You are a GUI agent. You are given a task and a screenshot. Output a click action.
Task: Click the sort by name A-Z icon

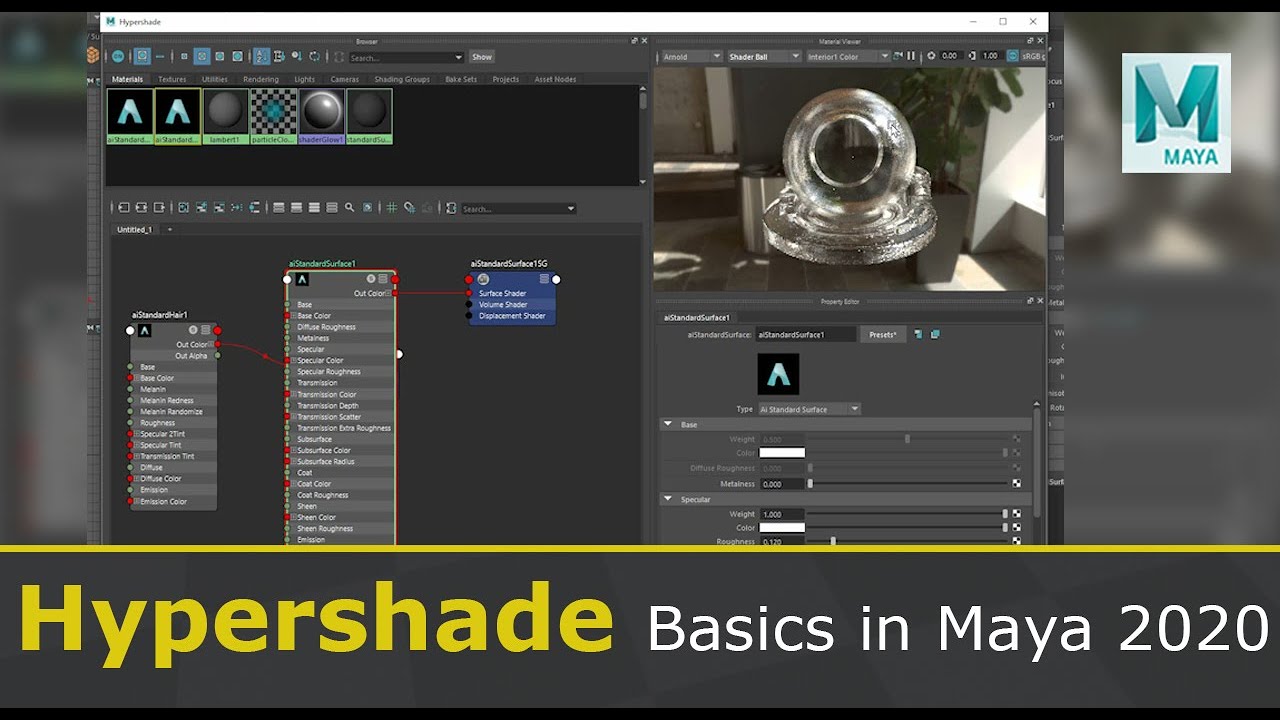tap(261, 57)
